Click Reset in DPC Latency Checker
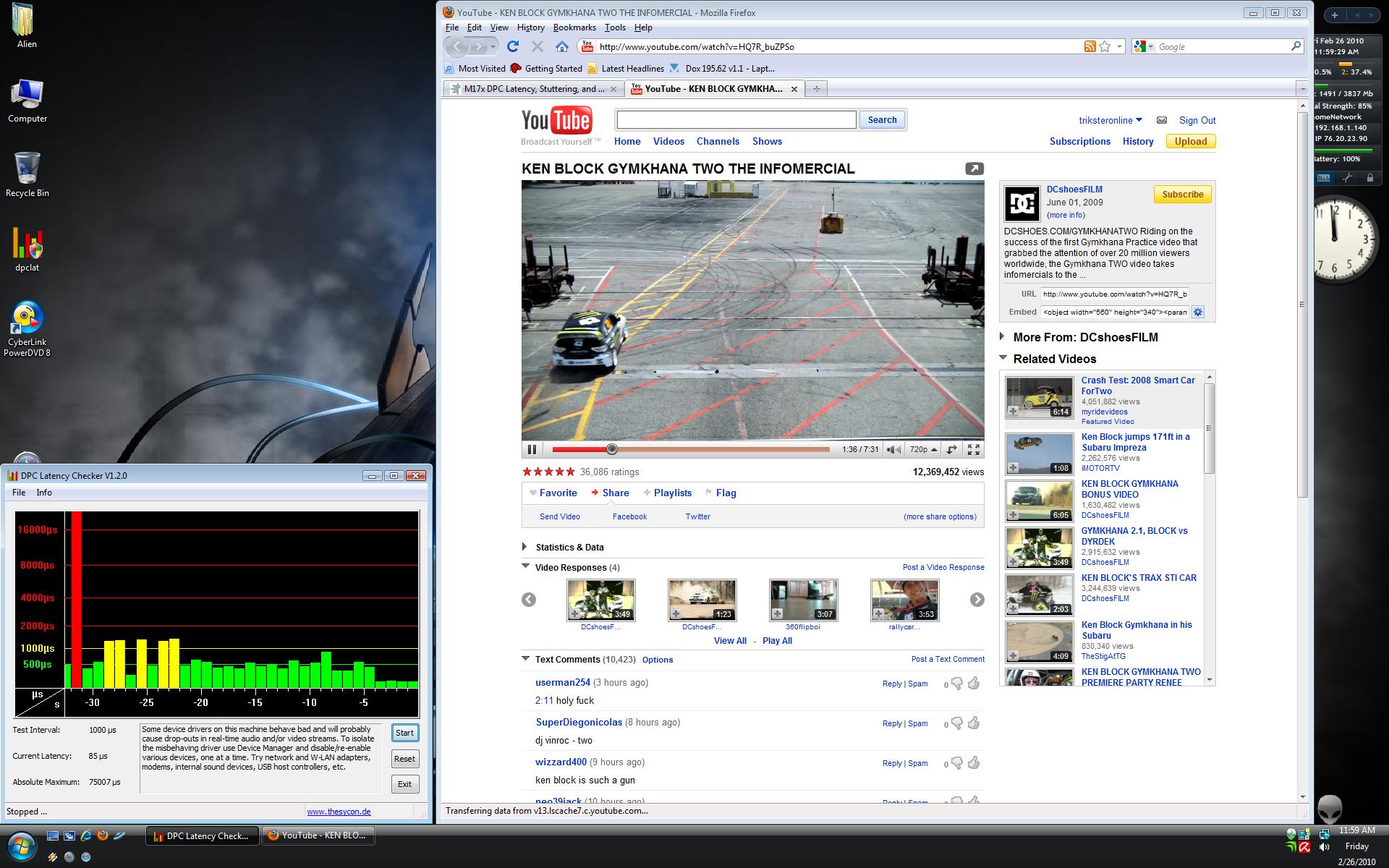Viewport: 1389px width, 868px height. point(404,759)
